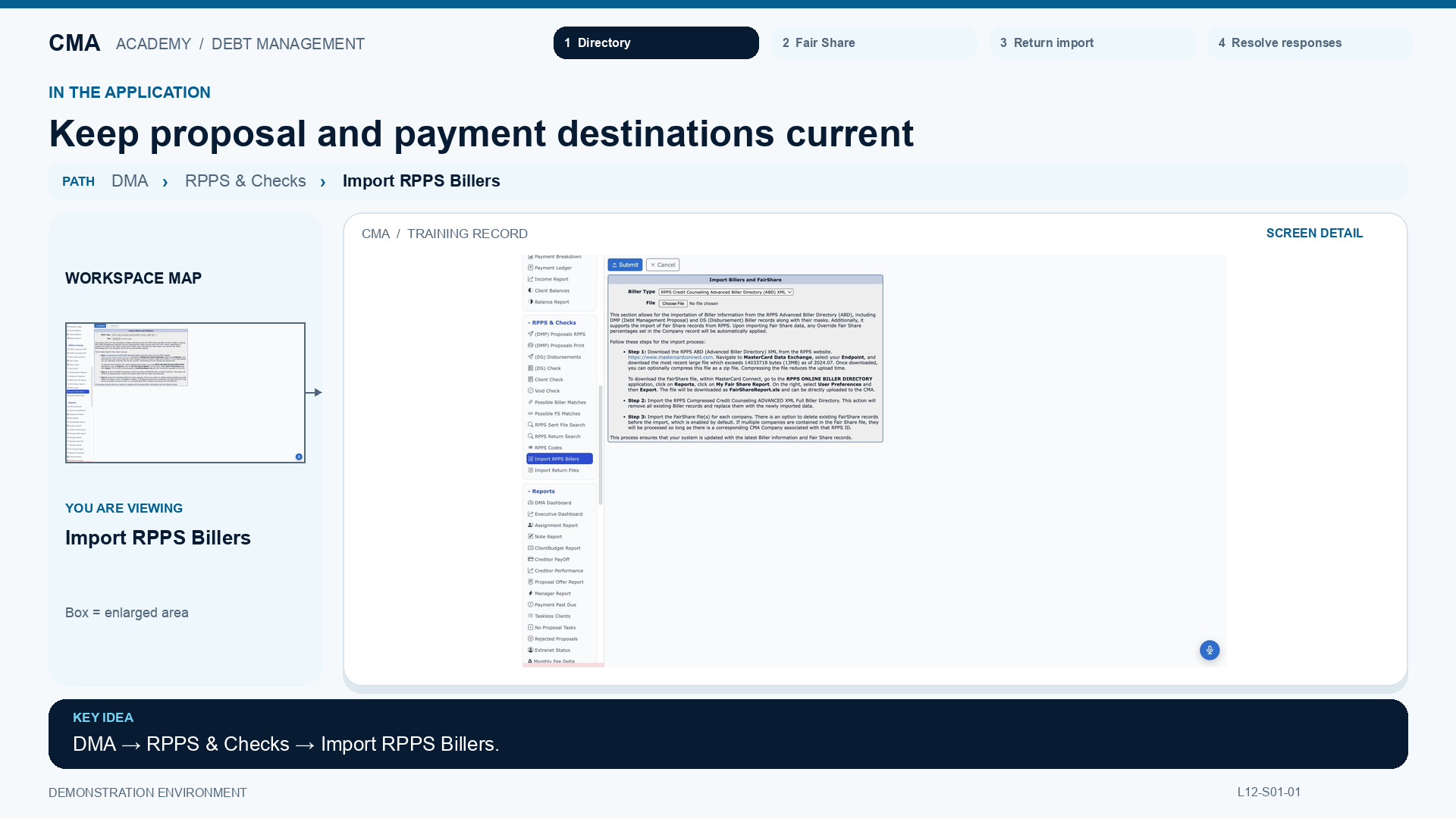Open the mastercardconnect.com link
Image resolution: width=1456 pixels, height=819 pixels.
[670, 357]
